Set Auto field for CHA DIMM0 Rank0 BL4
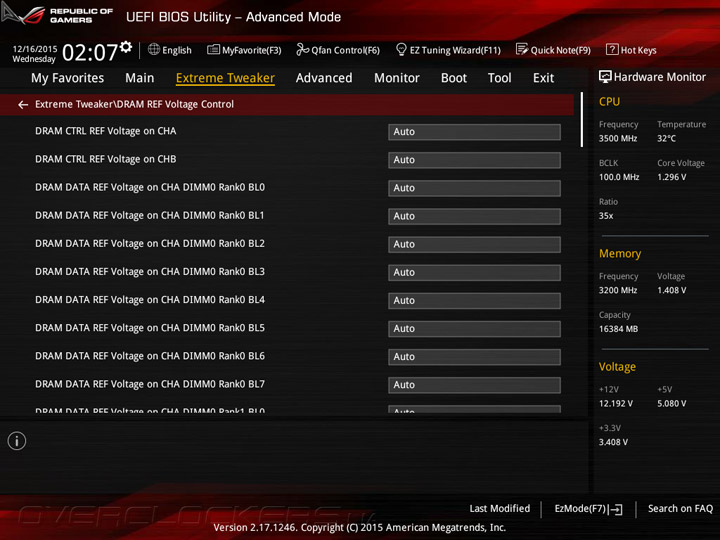This screenshot has height=540, width=720. pos(474,300)
